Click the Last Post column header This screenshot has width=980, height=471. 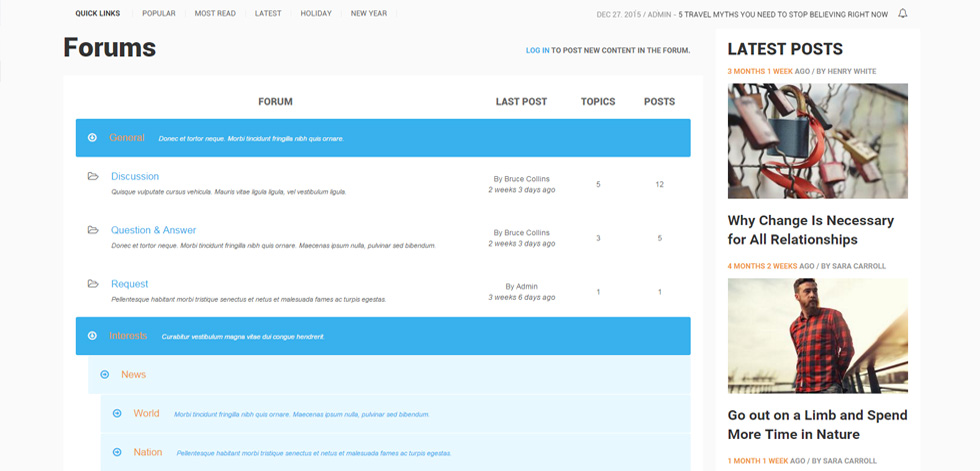(x=521, y=101)
